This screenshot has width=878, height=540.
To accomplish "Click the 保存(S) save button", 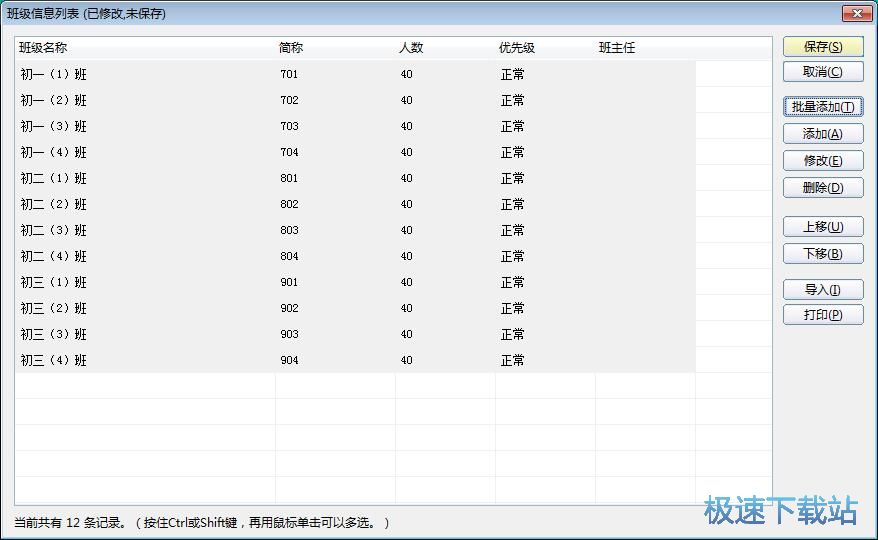I will (823, 46).
